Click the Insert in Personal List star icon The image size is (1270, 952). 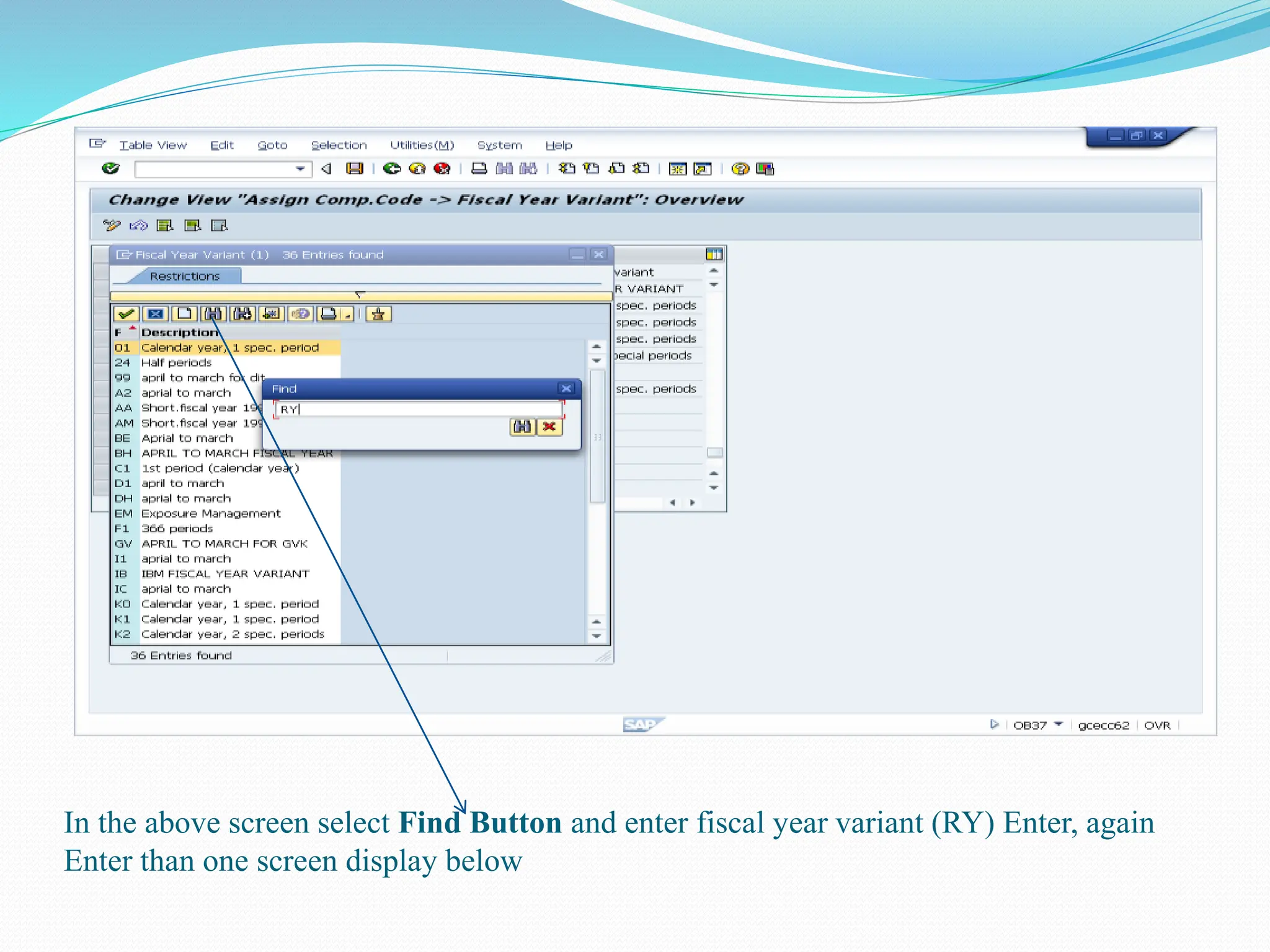click(x=378, y=314)
